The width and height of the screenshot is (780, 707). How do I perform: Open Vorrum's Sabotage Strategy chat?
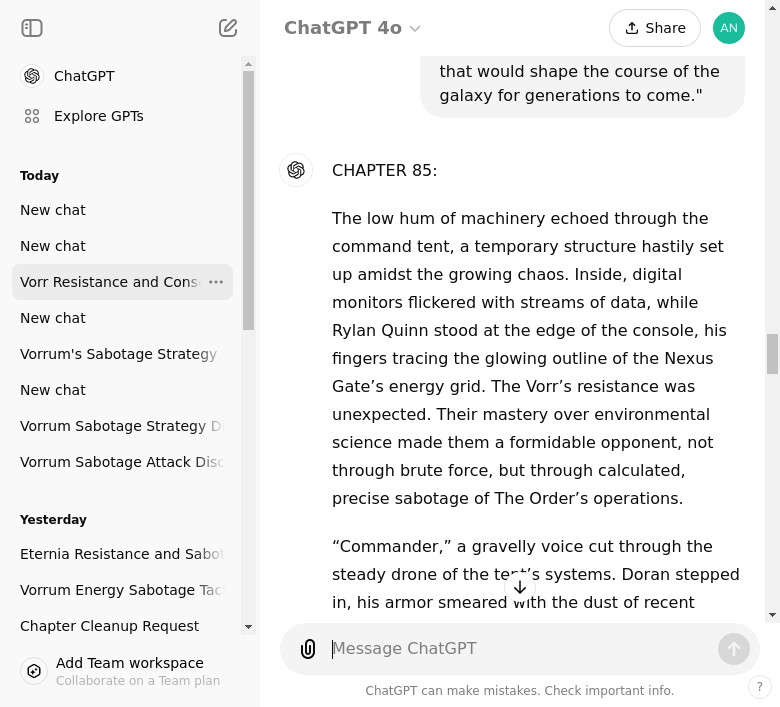[x=118, y=354]
